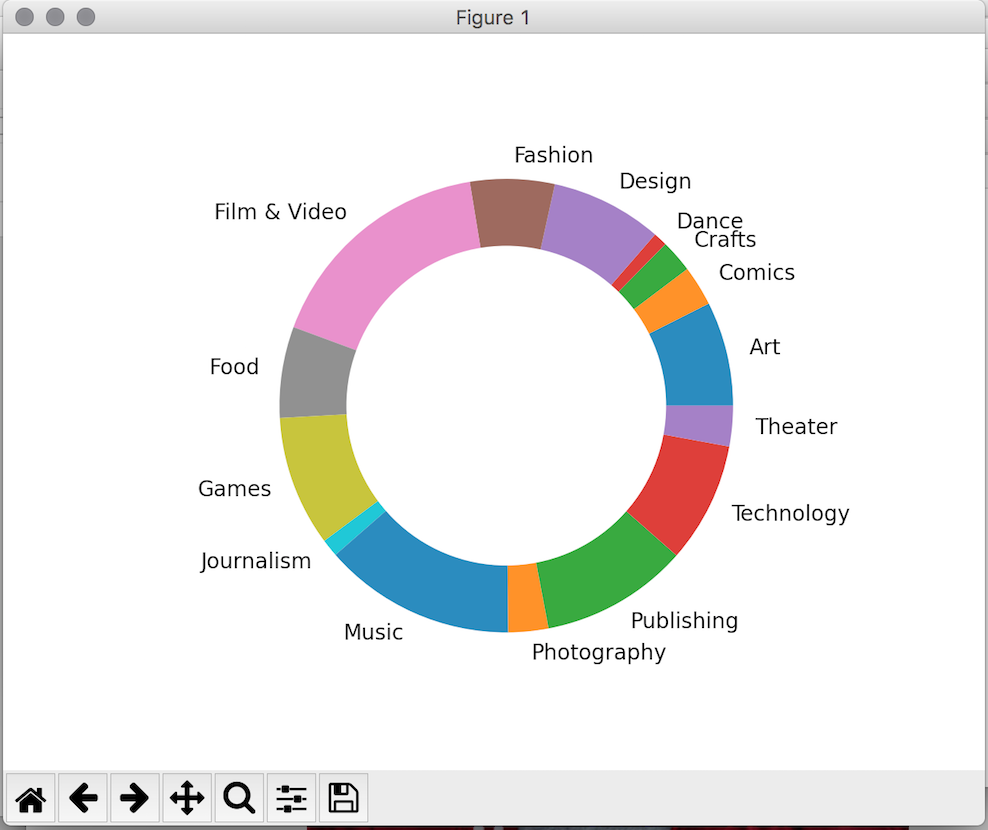This screenshot has width=988, height=830.
Task: Click the Games label
Action: coord(234,489)
